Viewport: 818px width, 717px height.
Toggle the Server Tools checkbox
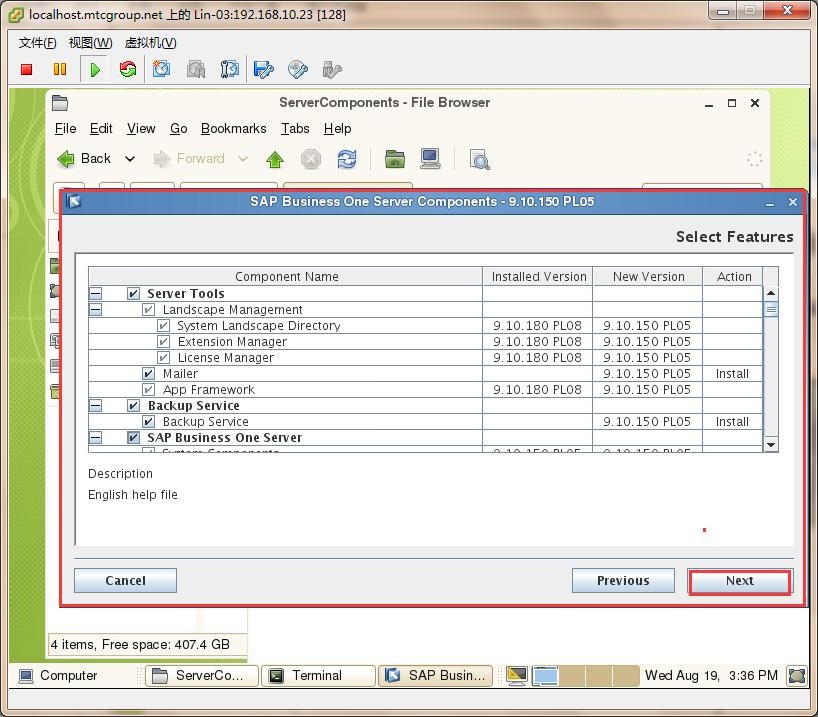[133, 293]
